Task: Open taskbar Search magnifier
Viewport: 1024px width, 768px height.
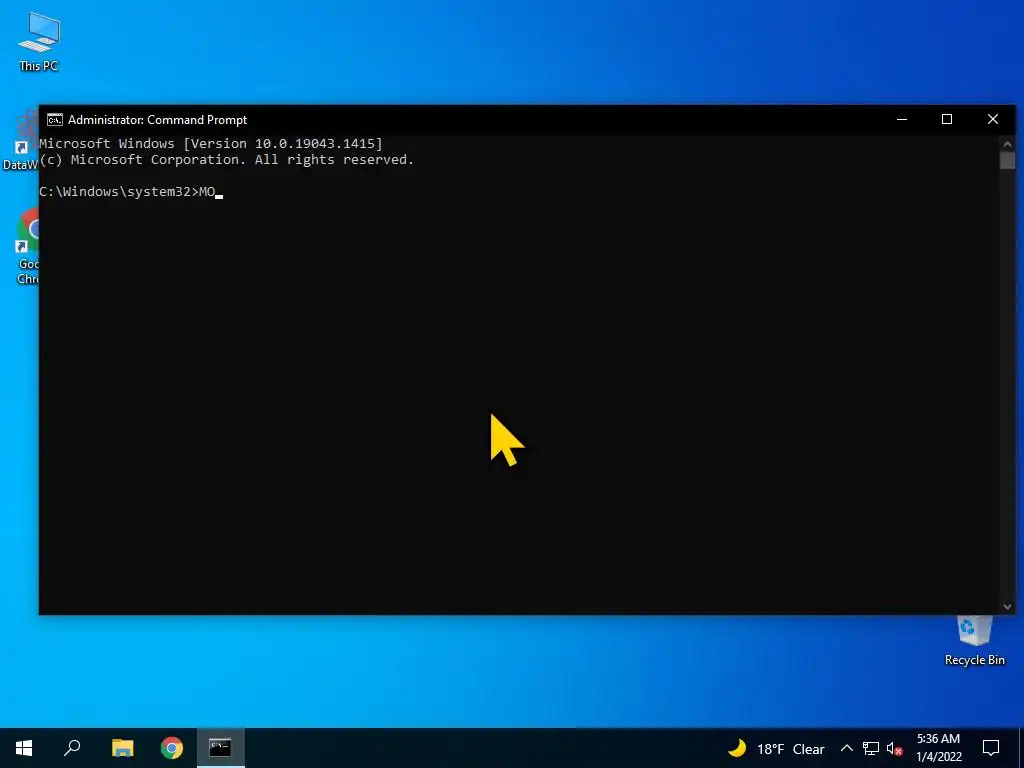Action: coord(72,748)
